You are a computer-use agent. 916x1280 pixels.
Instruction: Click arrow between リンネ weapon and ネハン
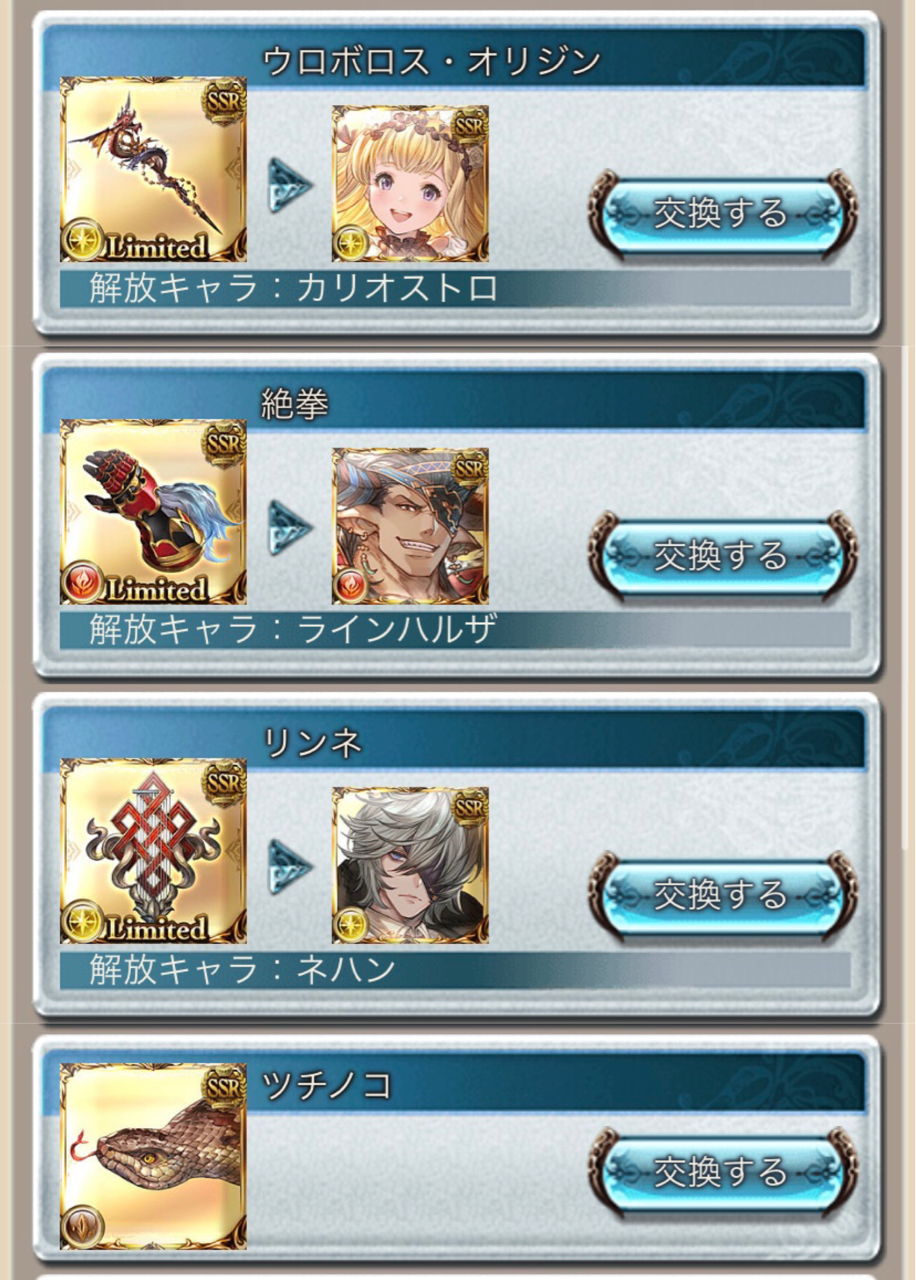click(290, 867)
